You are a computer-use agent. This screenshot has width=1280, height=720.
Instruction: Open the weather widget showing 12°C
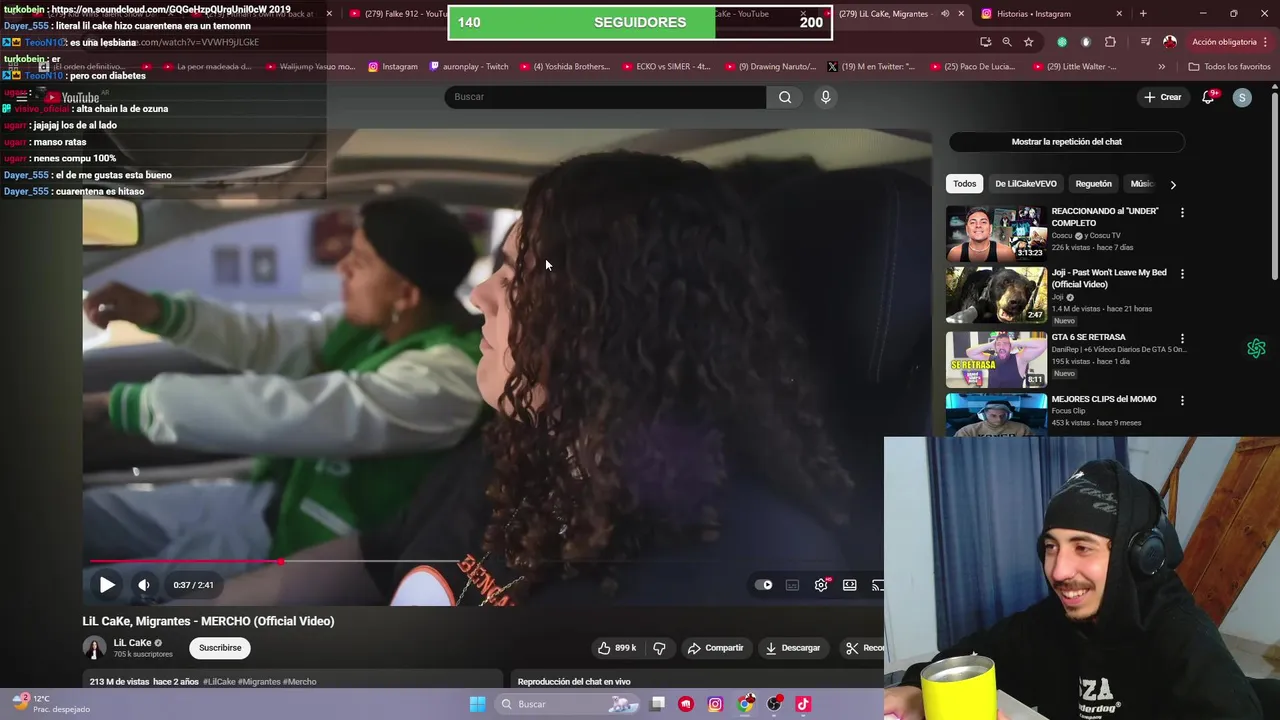tap(51, 704)
